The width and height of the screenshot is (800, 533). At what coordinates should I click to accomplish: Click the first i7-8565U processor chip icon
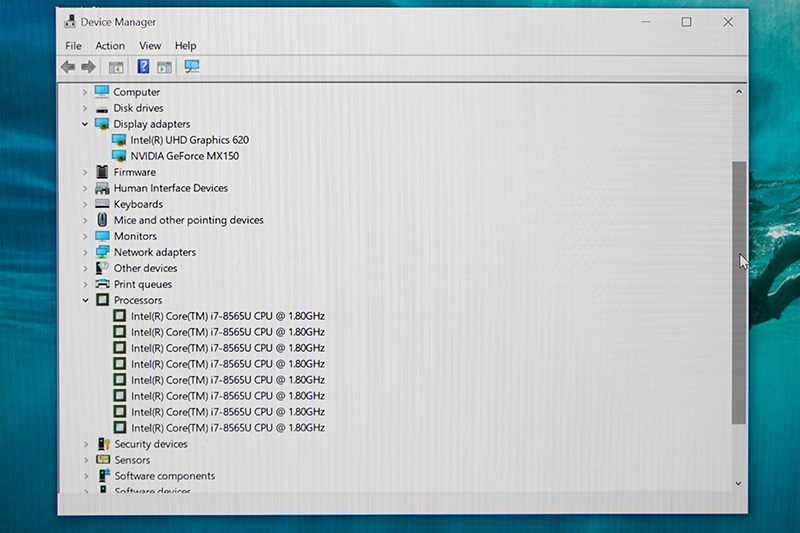coord(119,316)
